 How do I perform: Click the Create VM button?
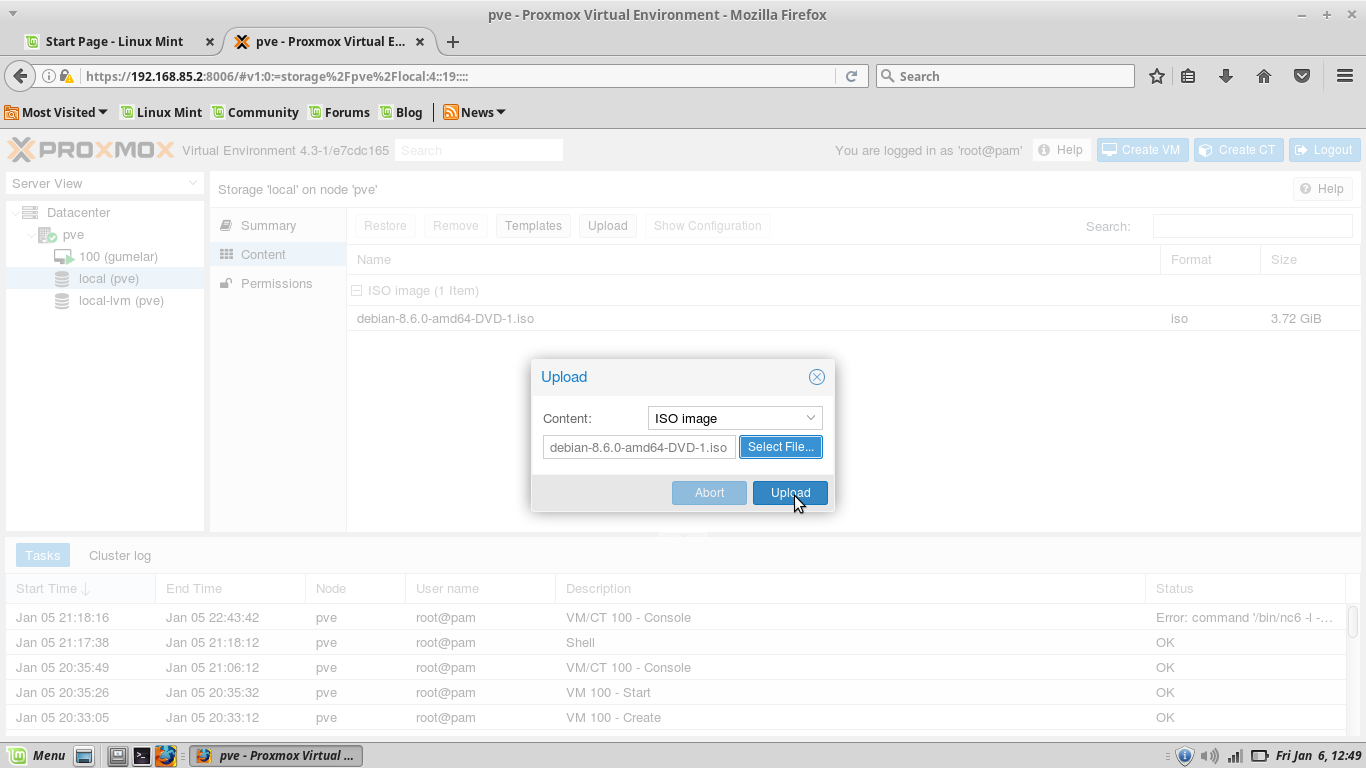pyautogui.click(x=1141, y=150)
